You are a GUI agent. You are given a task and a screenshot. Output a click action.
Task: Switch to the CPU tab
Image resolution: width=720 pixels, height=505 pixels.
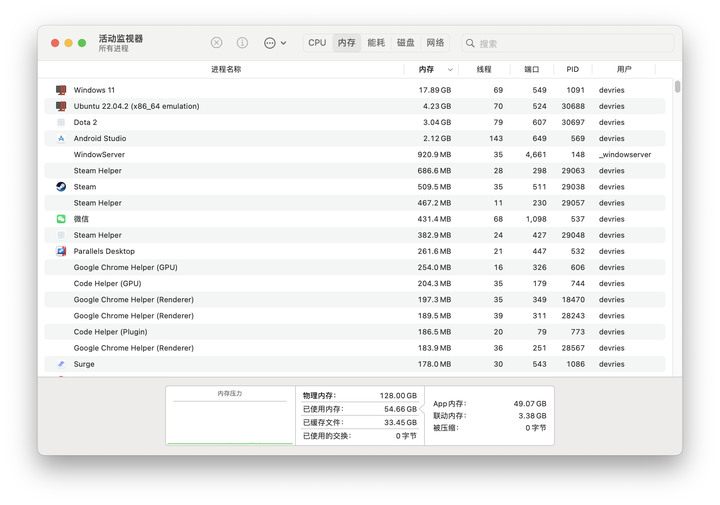pyautogui.click(x=317, y=43)
